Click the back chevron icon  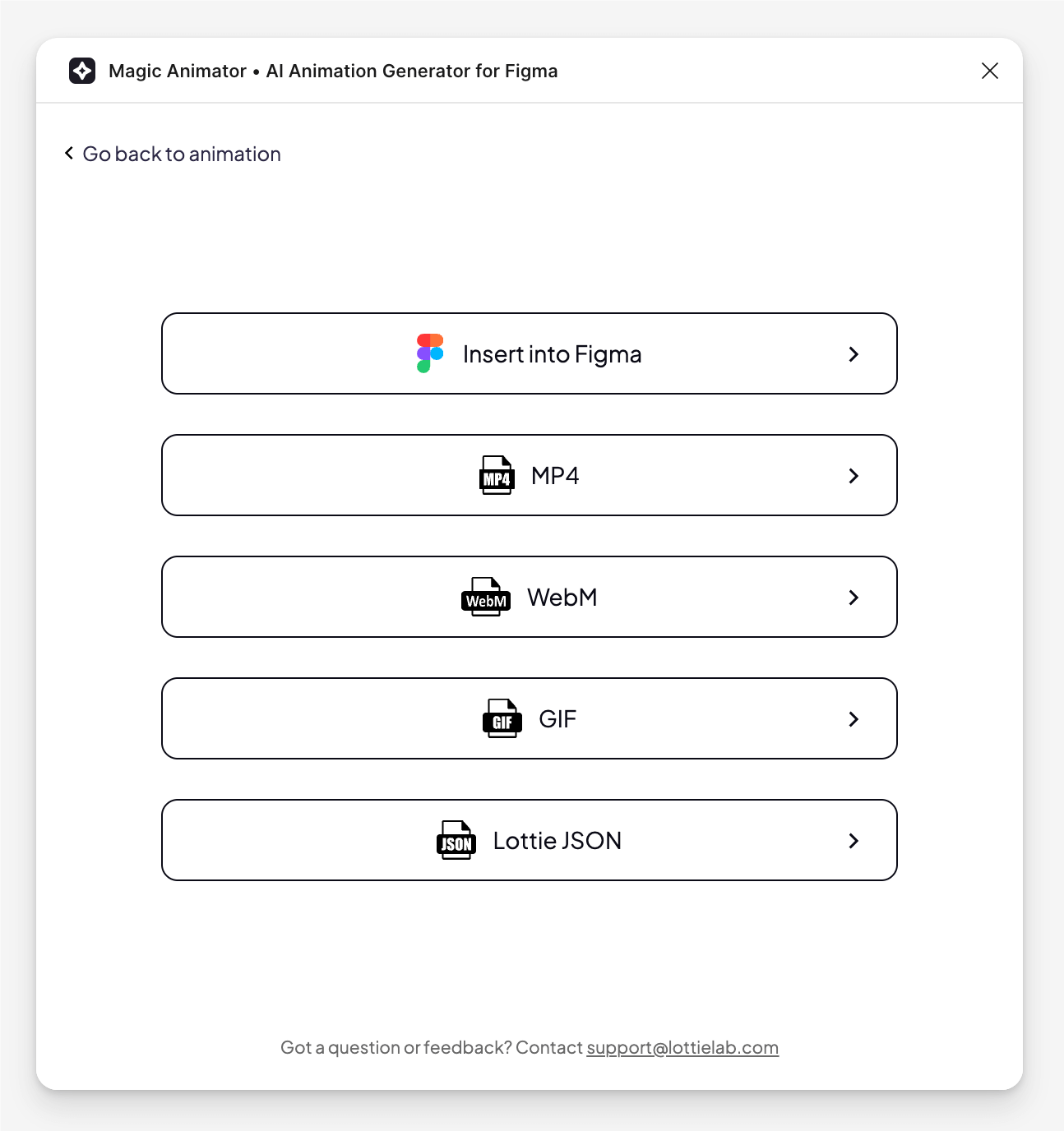(x=69, y=154)
